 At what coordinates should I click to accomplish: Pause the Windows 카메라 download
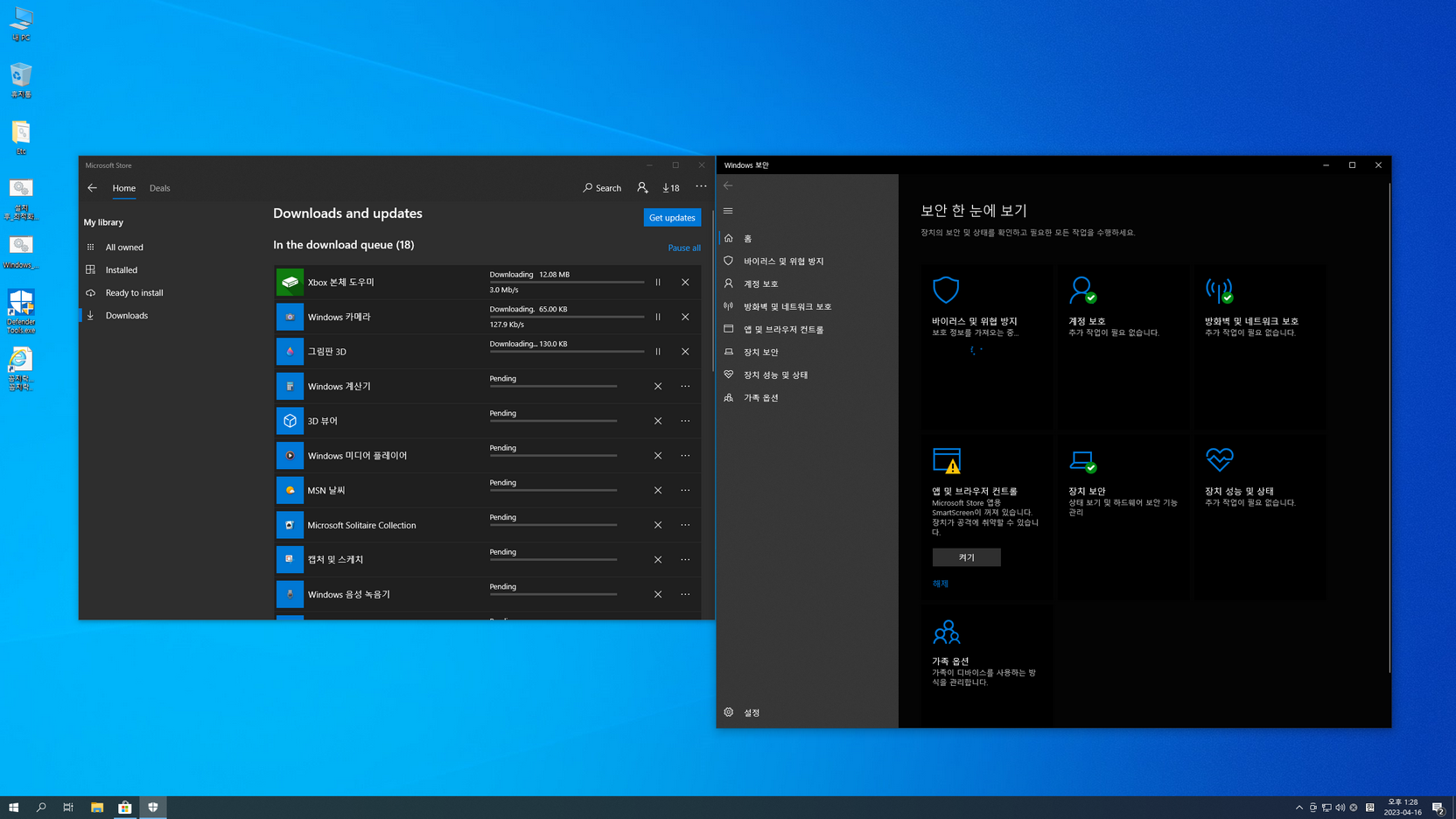pyautogui.click(x=658, y=317)
